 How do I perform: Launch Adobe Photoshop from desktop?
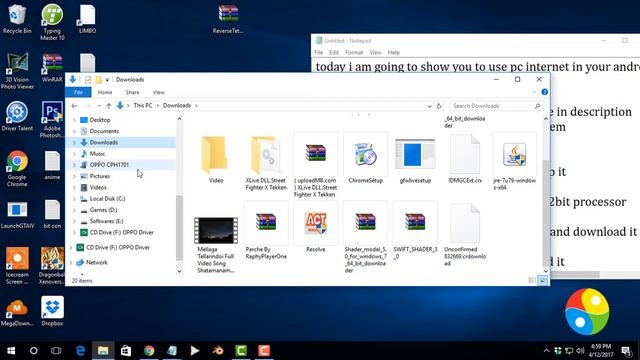[x=52, y=120]
